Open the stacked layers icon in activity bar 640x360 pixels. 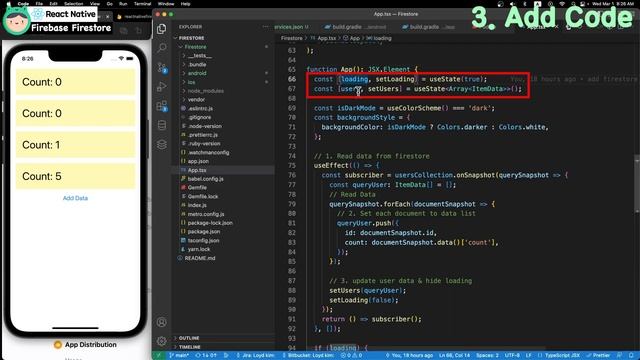(x=162, y=144)
